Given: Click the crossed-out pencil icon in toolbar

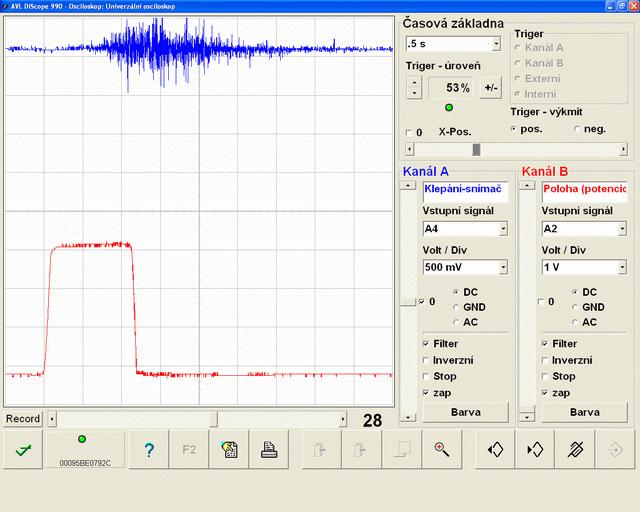Looking at the screenshot, I should tap(575, 450).
